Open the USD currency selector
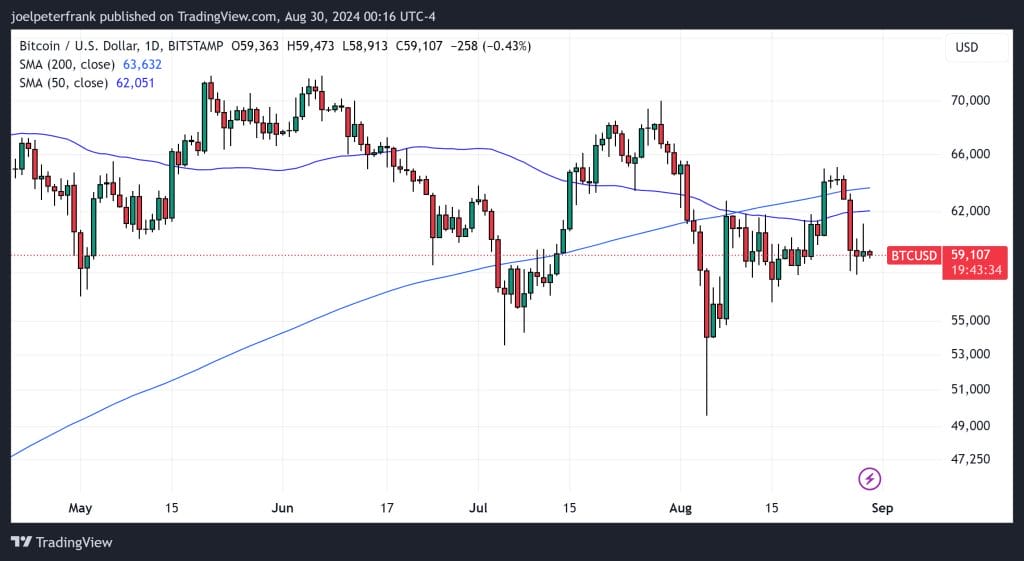This screenshot has height=561, width=1024. click(966, 47)
